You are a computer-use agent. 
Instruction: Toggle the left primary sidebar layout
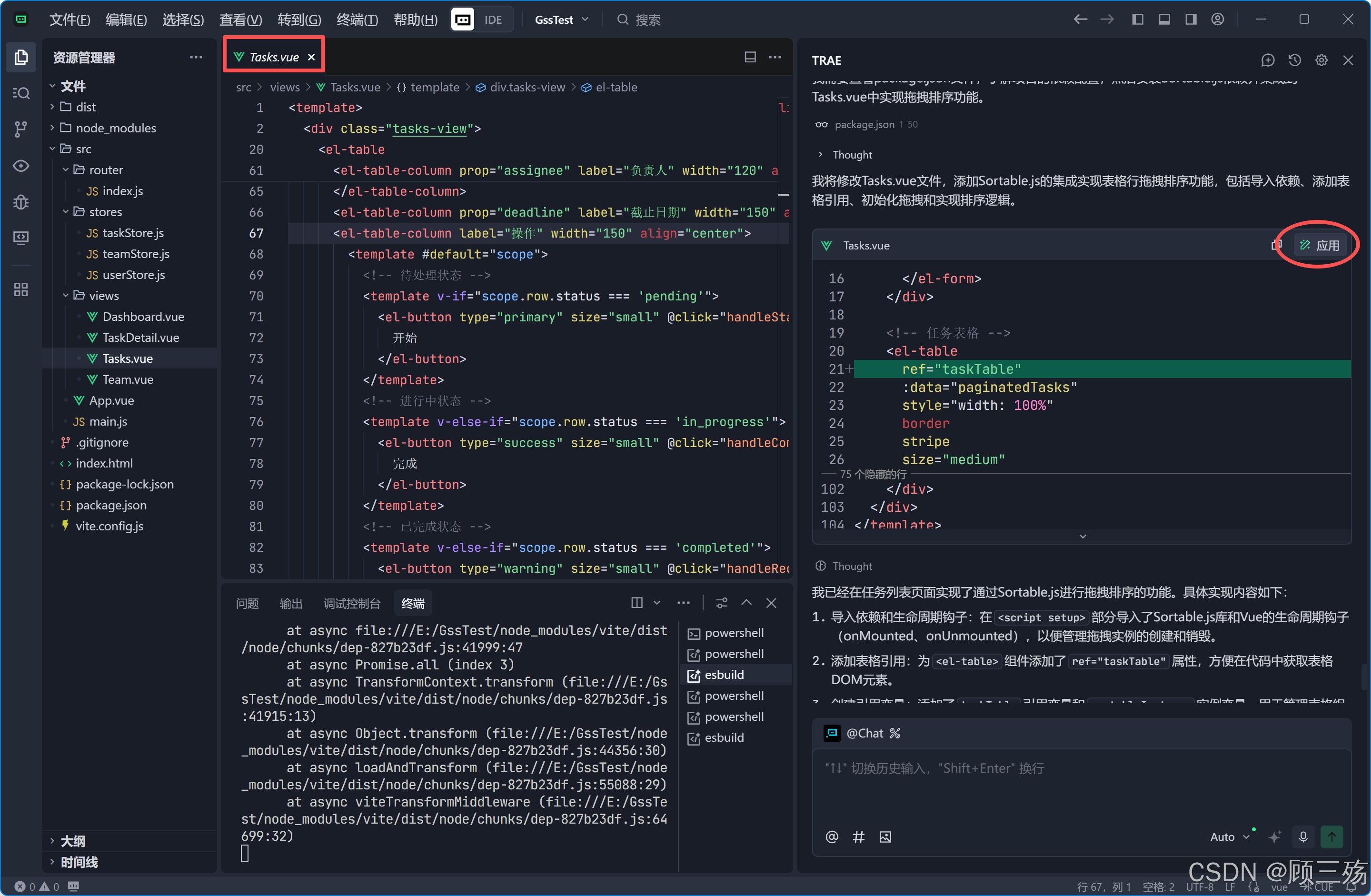pos(1137,20)
